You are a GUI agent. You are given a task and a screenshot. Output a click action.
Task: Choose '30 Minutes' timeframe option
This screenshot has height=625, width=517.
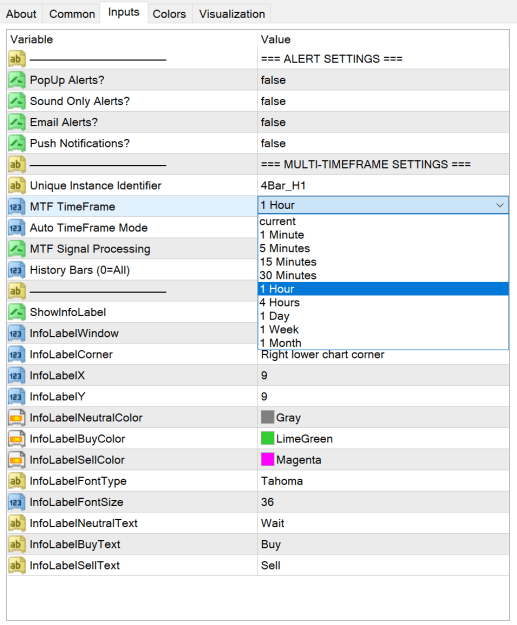pos(383,275)
